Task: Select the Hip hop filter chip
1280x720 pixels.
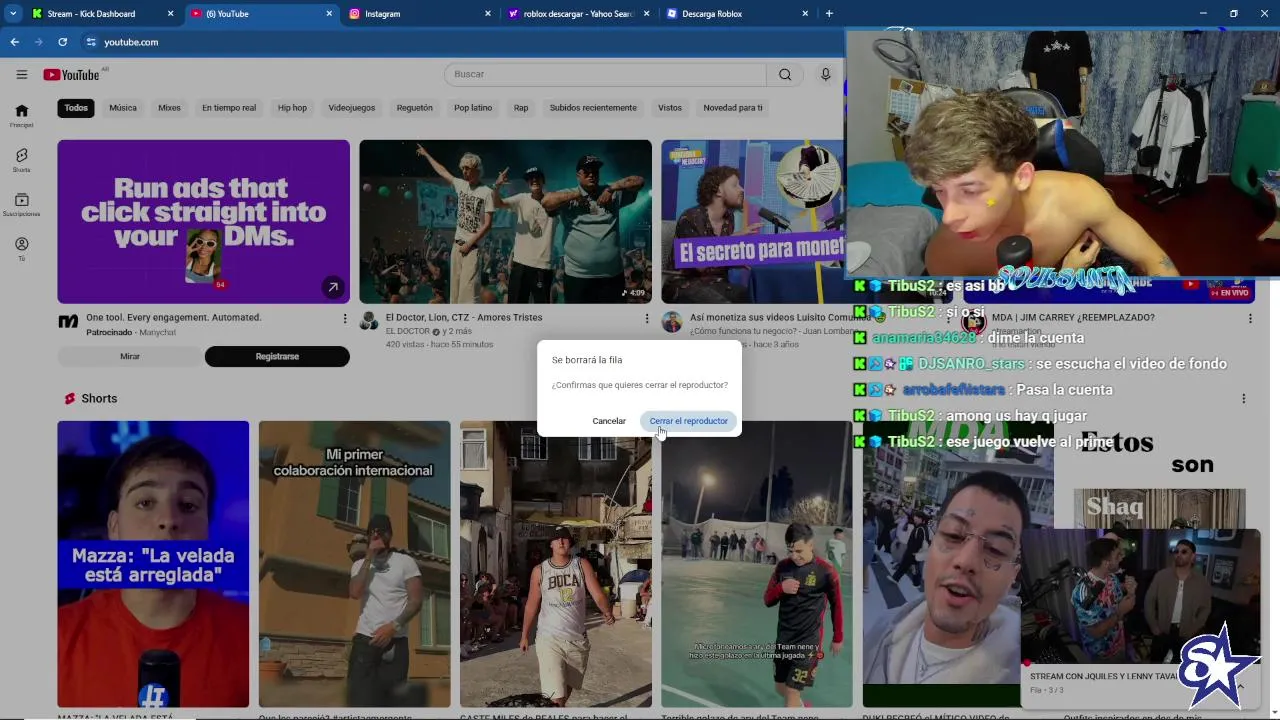Action: tap(292, 108)
